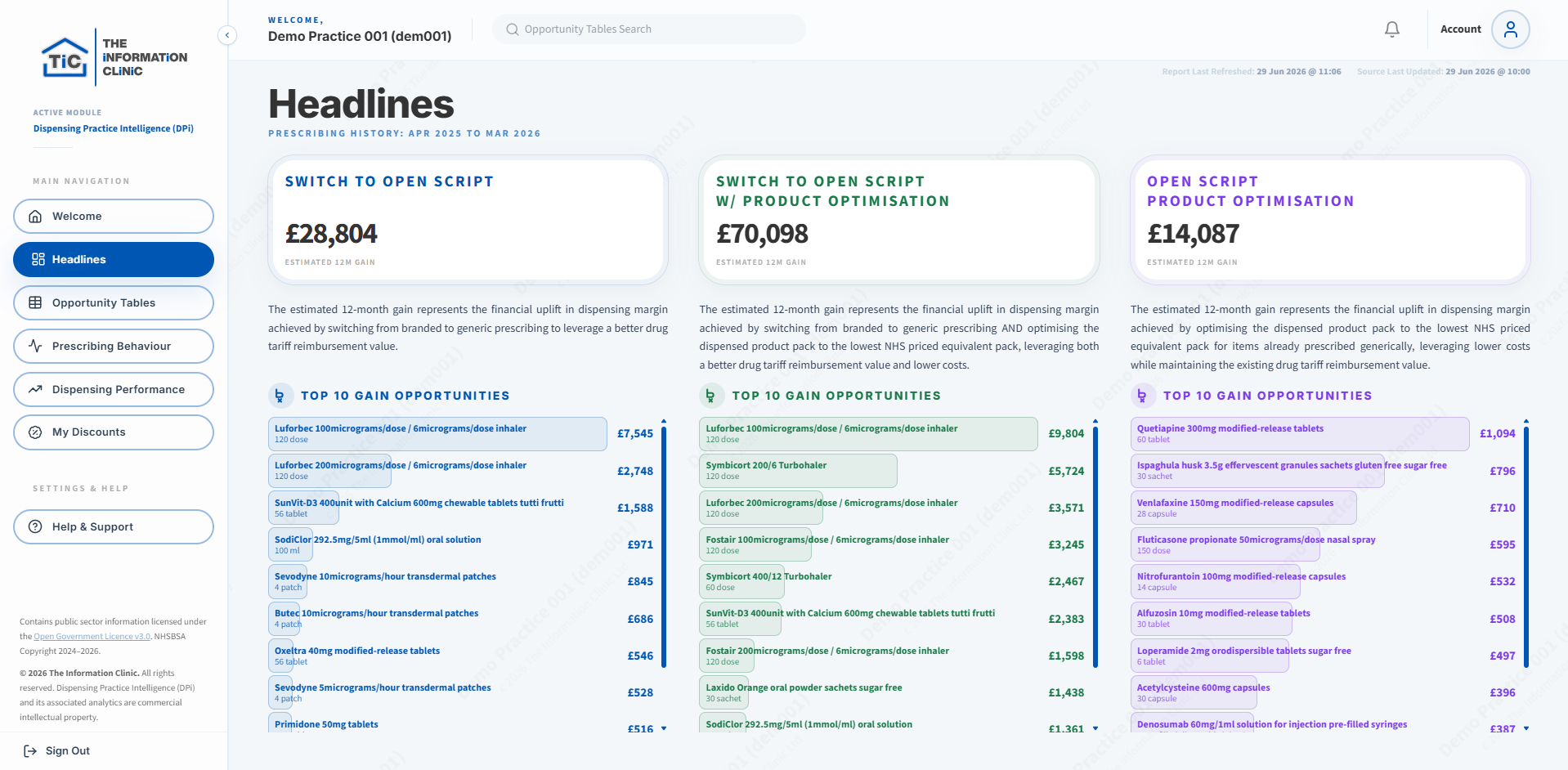This screenshot has height=770, width=1568.
Task: Click the green Rx icon beside Top 10
Action: [711, 396]
